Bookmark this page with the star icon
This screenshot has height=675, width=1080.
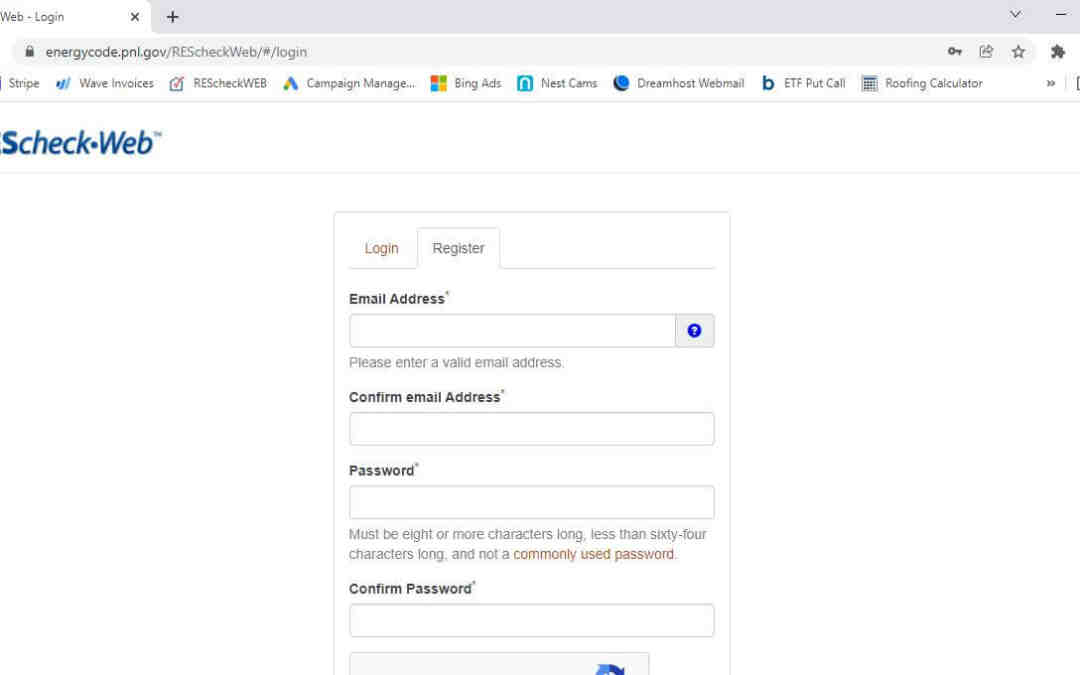tap(1018, 52)
